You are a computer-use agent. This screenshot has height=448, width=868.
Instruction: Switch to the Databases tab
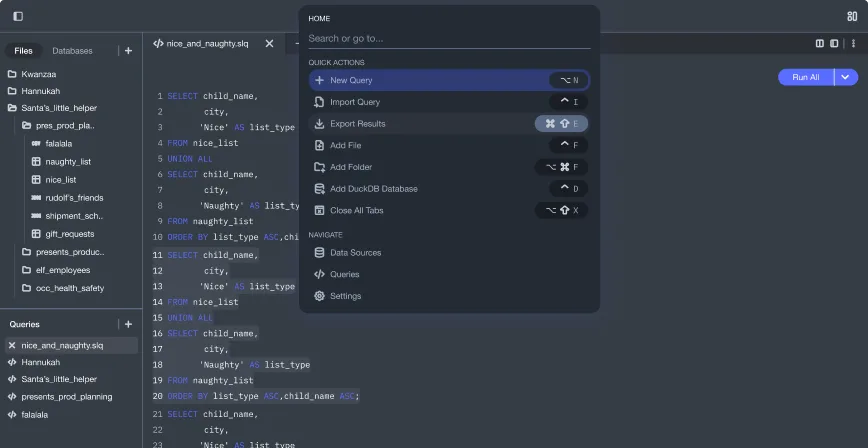73,50
